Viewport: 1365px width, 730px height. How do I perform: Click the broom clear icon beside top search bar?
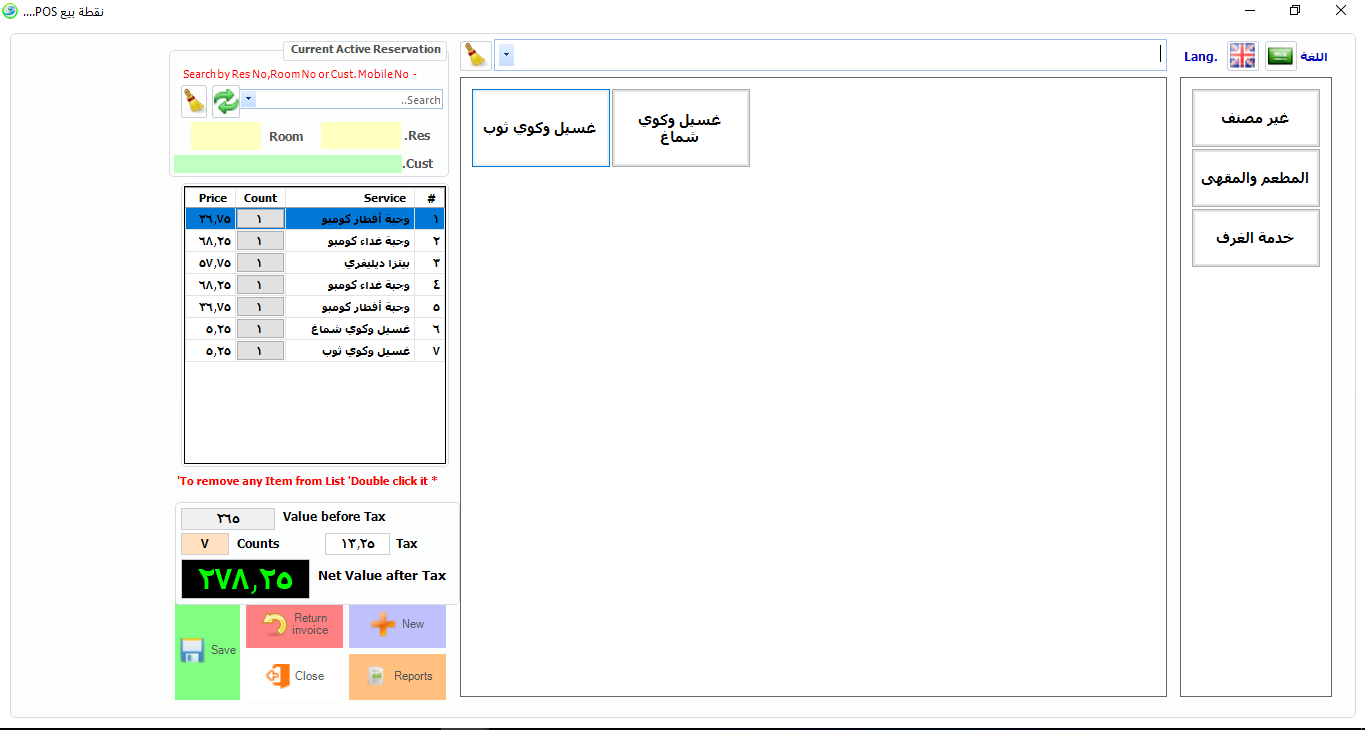point(475,55)
